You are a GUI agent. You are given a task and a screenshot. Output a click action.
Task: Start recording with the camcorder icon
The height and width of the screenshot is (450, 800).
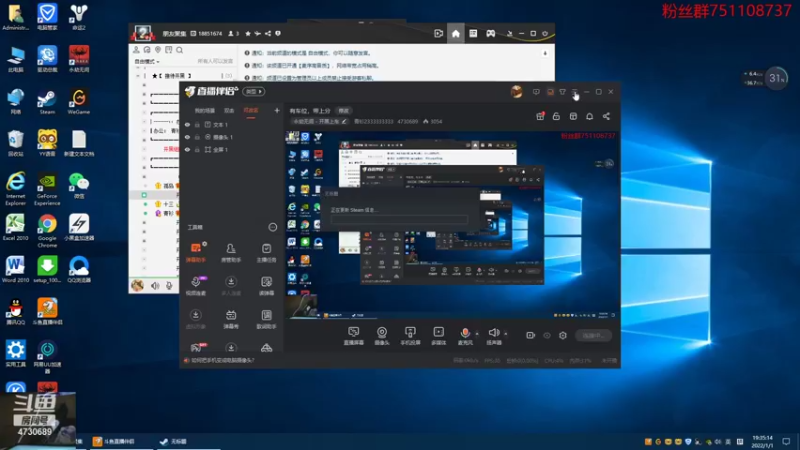(x=531, y=335)
